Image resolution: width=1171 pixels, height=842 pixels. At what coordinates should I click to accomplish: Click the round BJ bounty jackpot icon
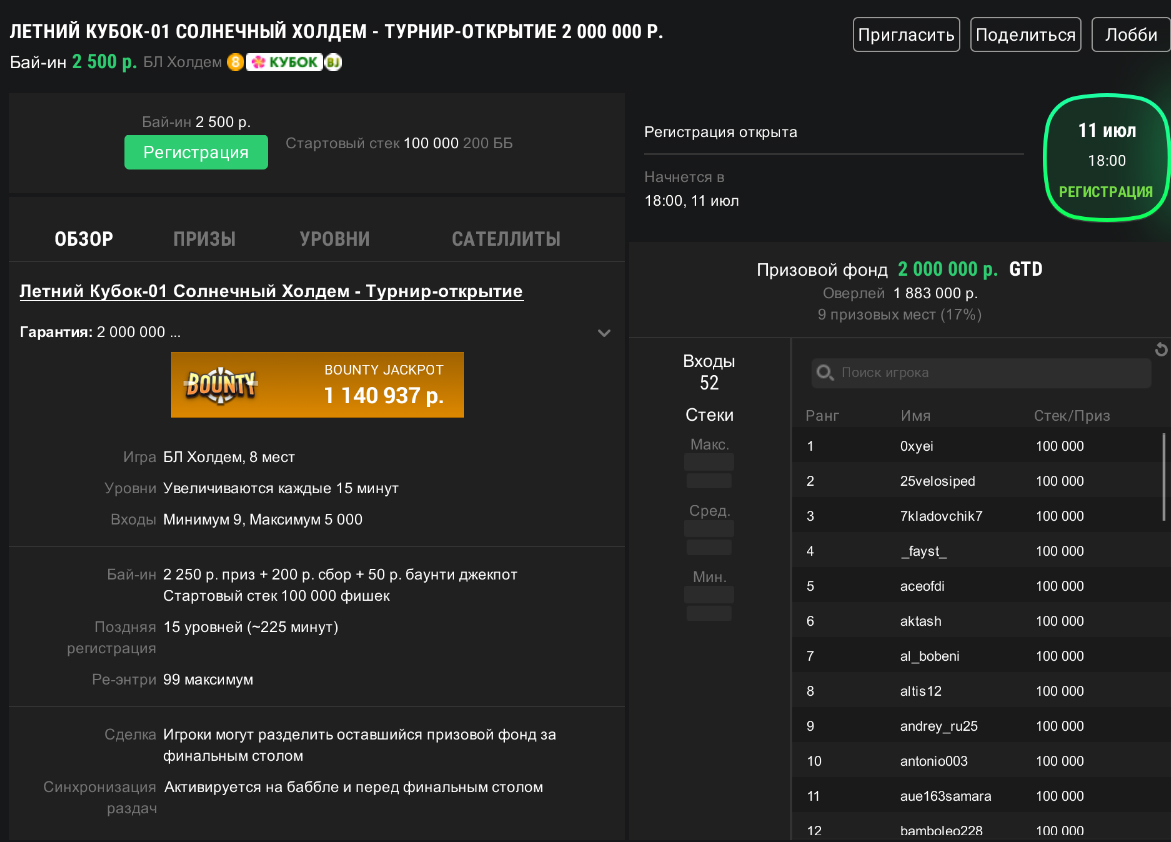coord(333,62)
